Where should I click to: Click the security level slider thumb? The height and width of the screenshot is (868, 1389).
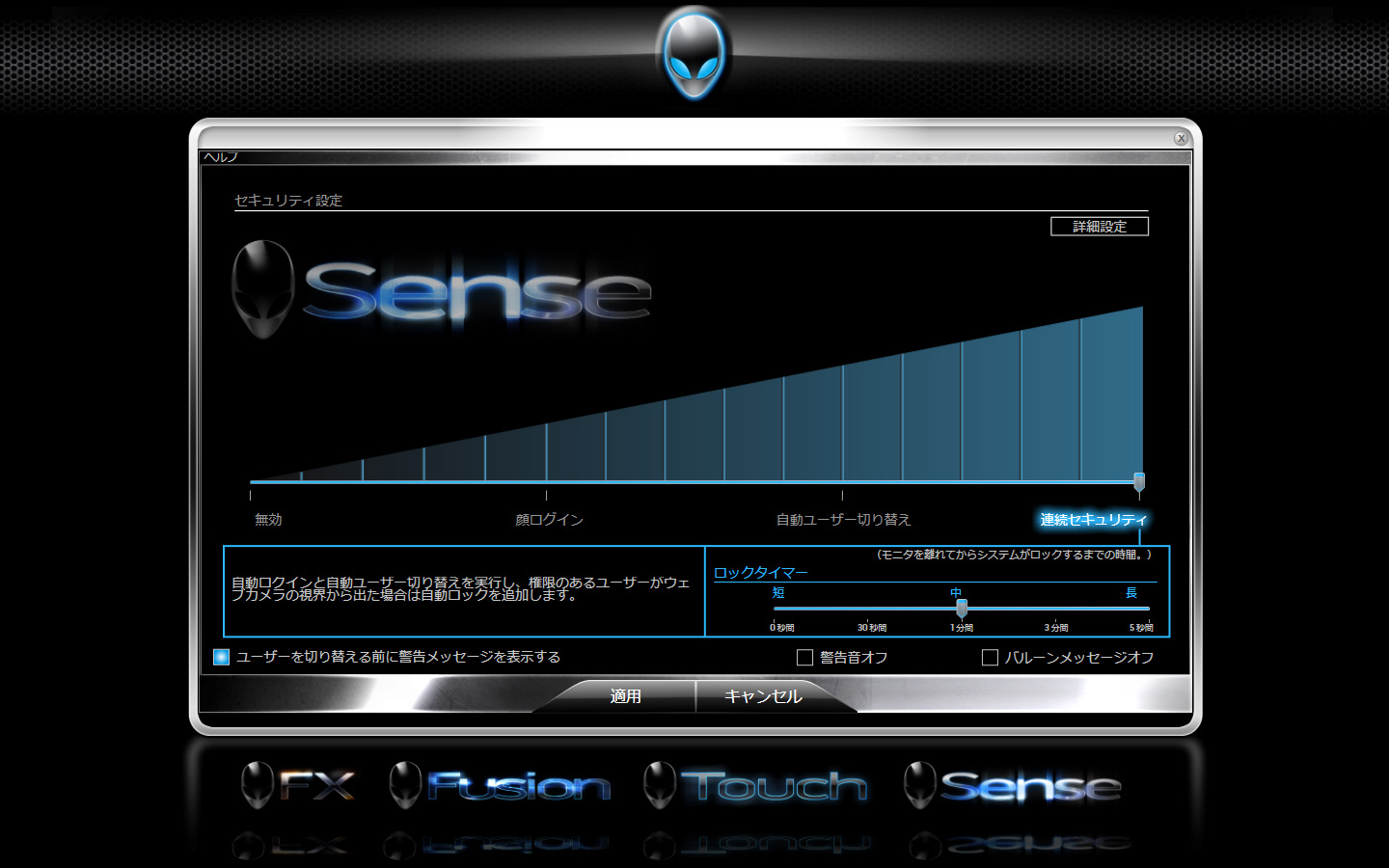(1139, 482)
